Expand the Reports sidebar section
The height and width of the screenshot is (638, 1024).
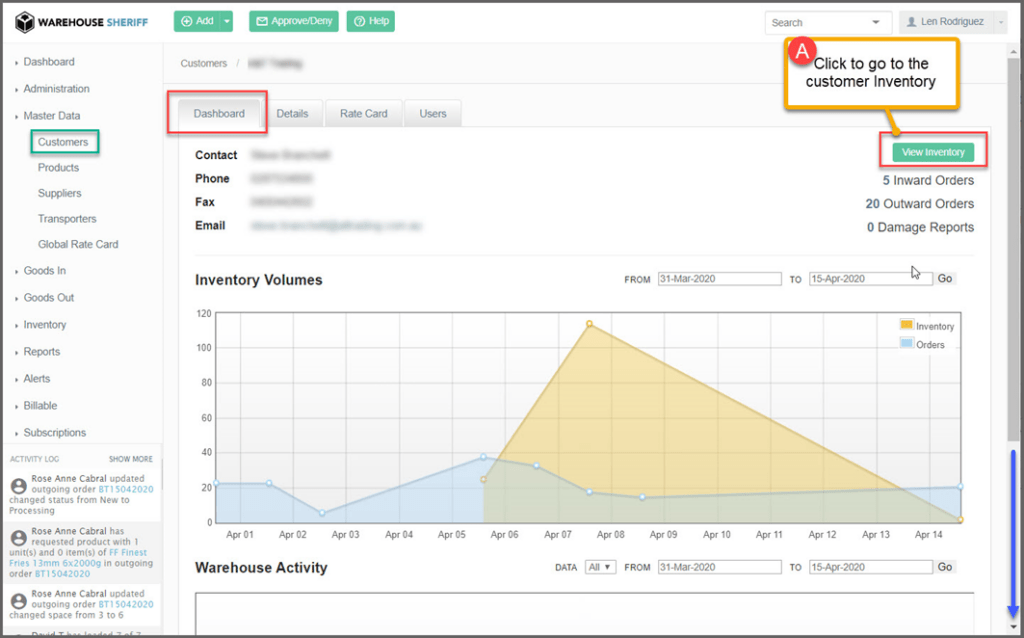42,351
